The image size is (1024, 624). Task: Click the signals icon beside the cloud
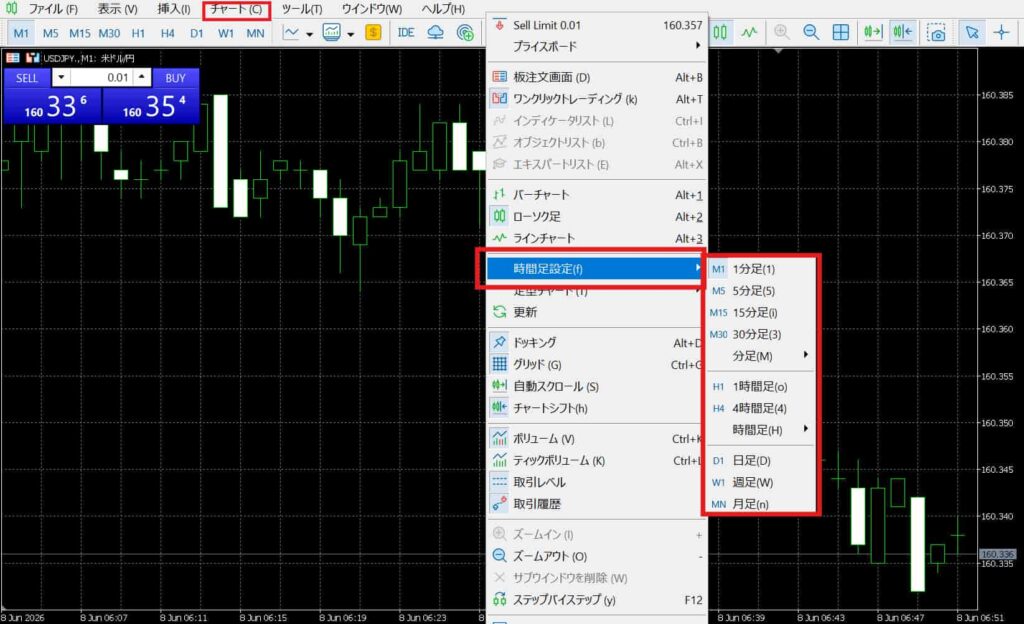coord(465,32)
